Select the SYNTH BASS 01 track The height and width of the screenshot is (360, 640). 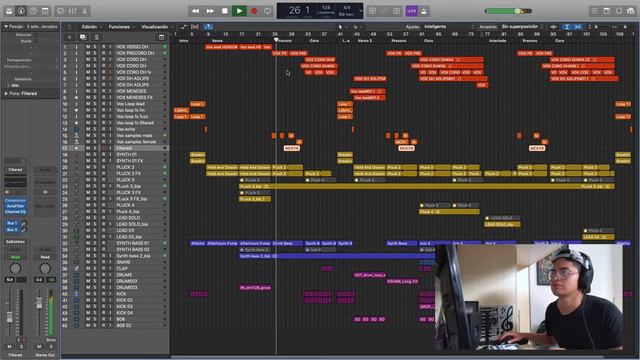(x=133, y=243)
